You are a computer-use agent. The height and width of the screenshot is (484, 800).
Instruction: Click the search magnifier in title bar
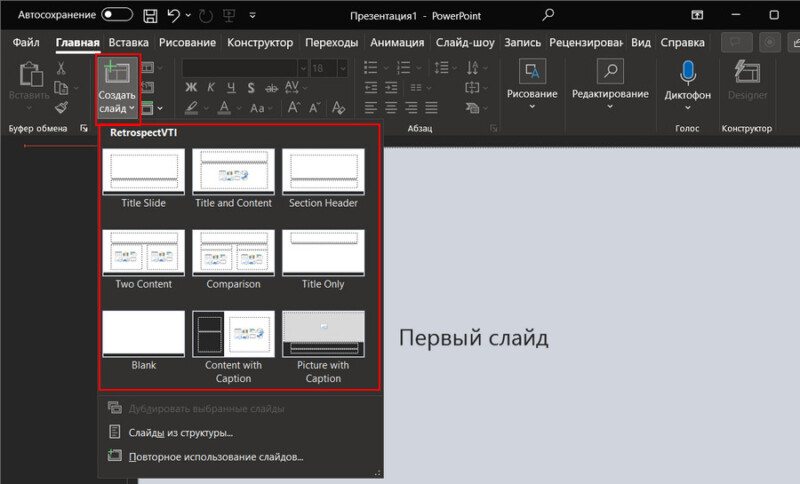pos(548,15)
